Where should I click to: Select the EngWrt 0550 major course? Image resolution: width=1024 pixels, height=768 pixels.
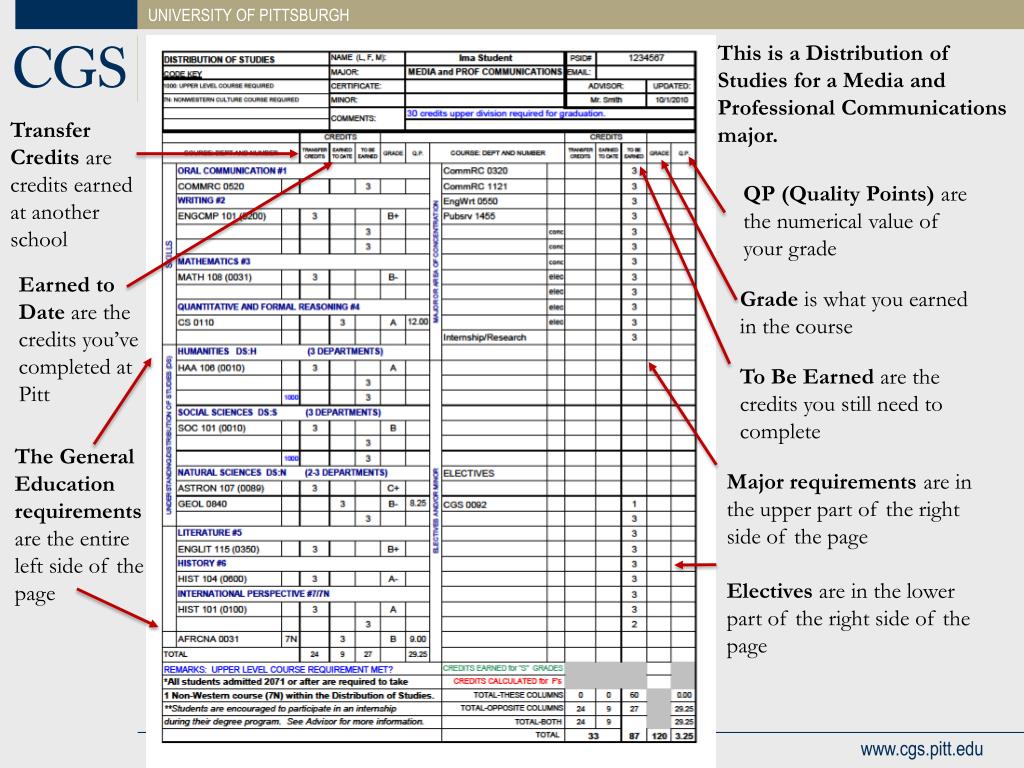pos(470,201)
